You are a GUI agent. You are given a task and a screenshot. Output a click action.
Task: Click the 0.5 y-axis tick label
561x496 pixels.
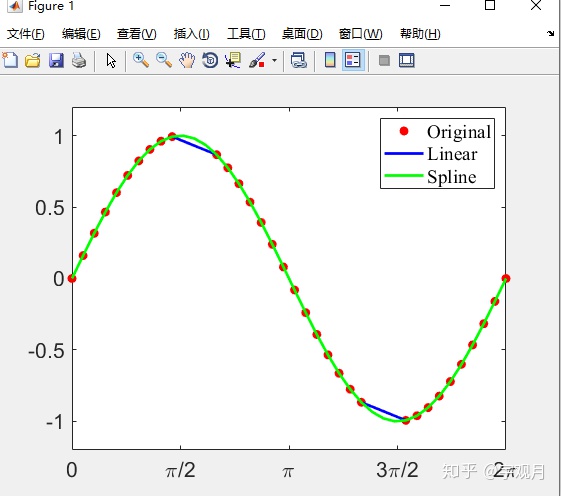pyautogui.click(x=50, y=208)
